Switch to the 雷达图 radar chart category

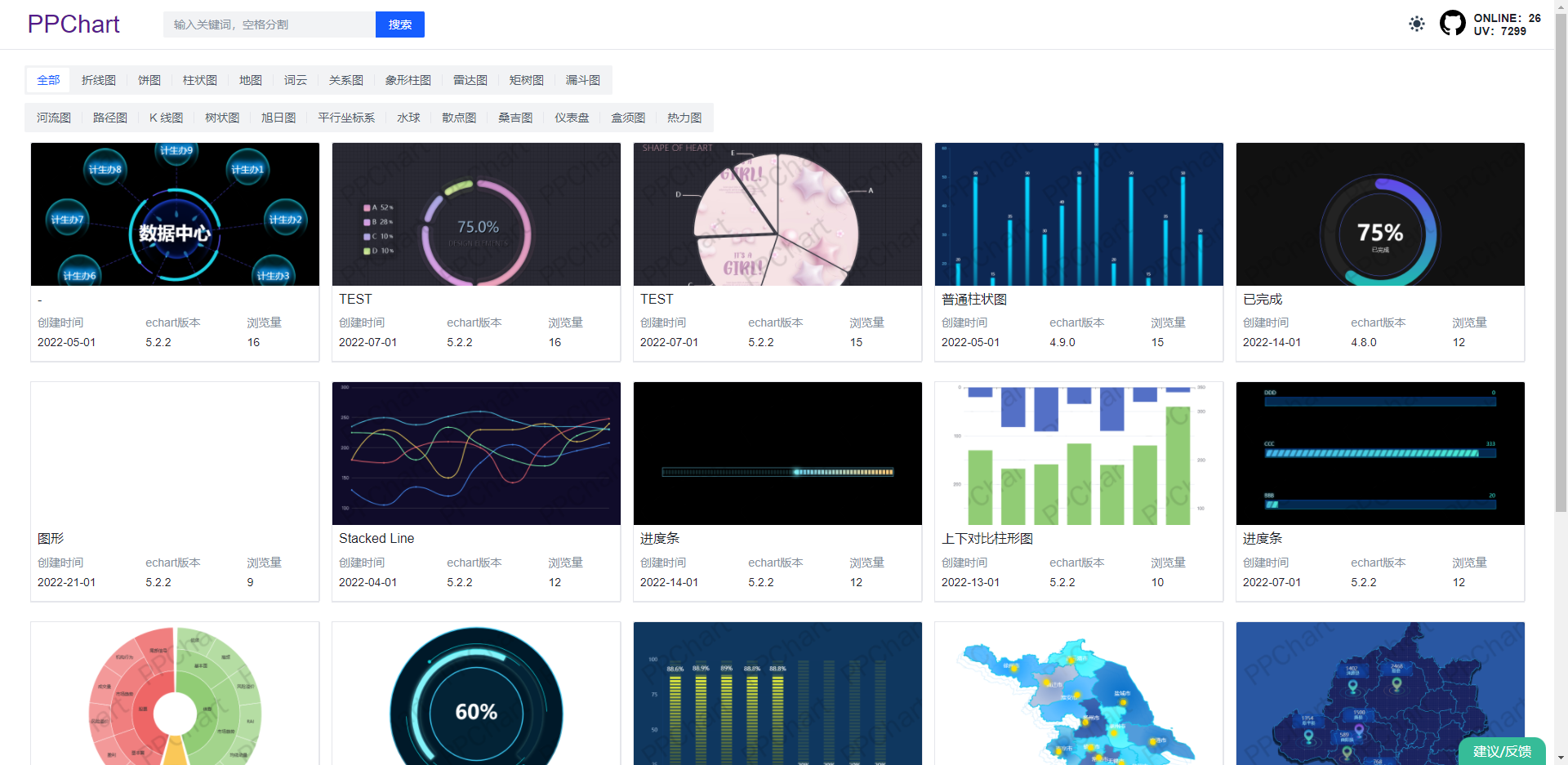(470, 80)
